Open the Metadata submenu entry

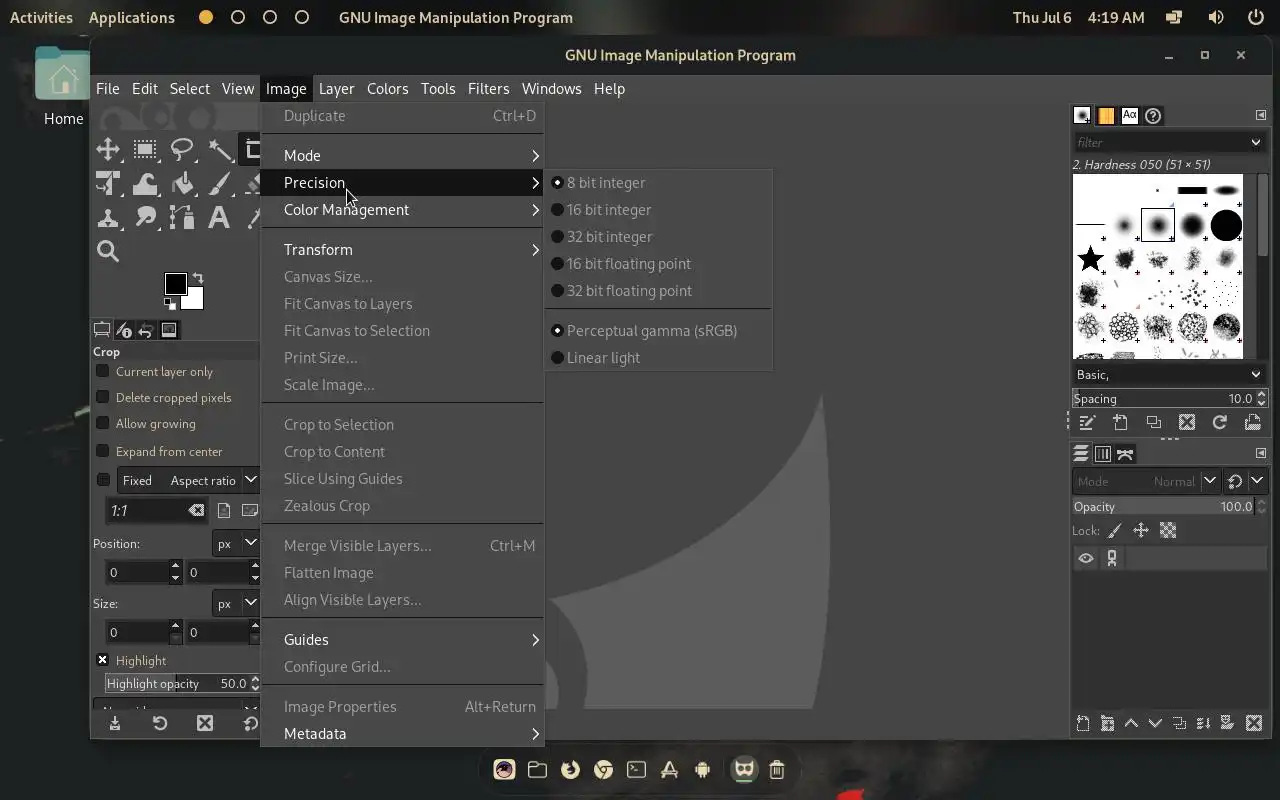click(402, 734)
